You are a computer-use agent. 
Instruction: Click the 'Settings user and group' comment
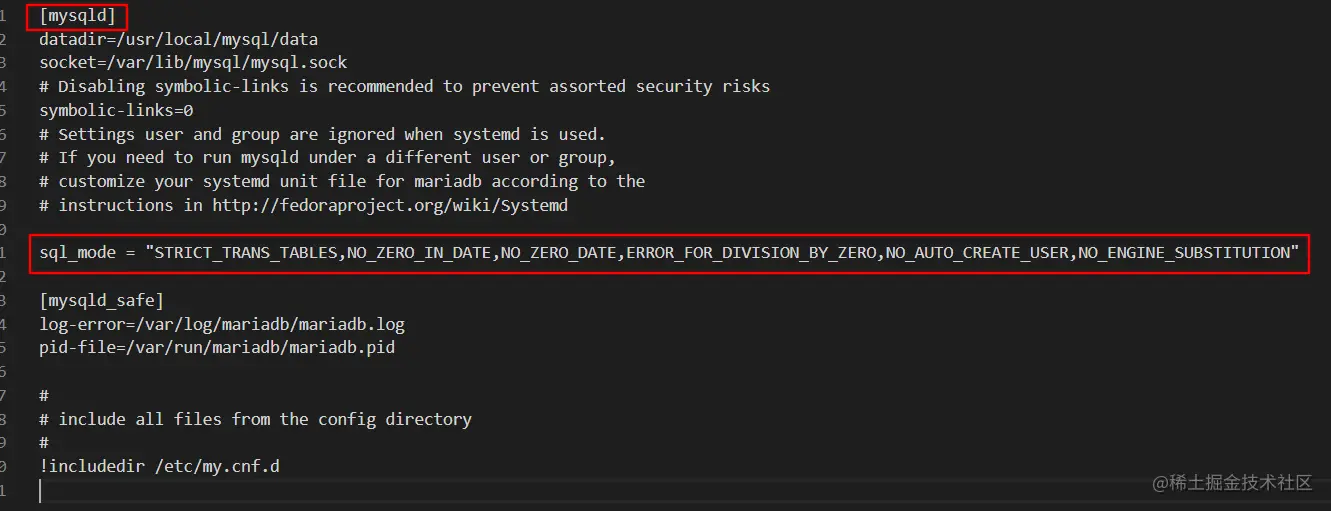tap(322, 134)
